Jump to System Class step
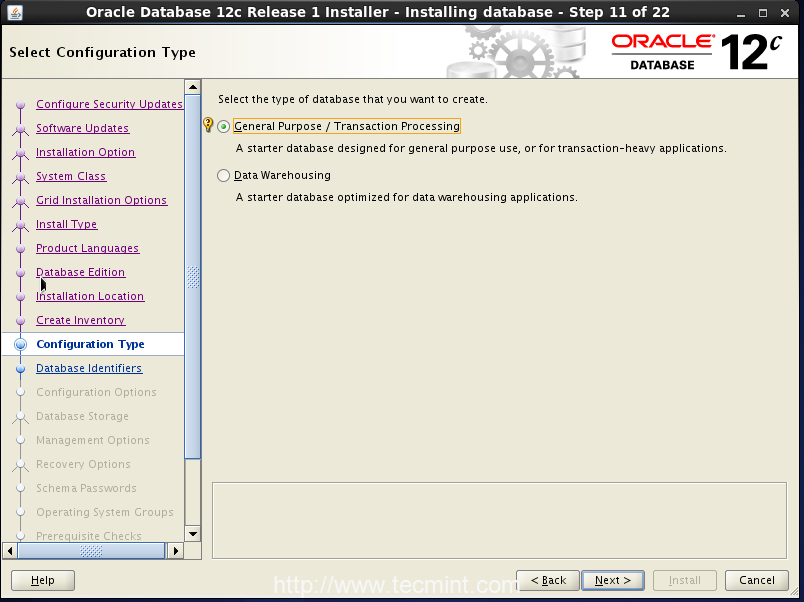The width and height of the screenshot is (804, 602). [71, 176]
